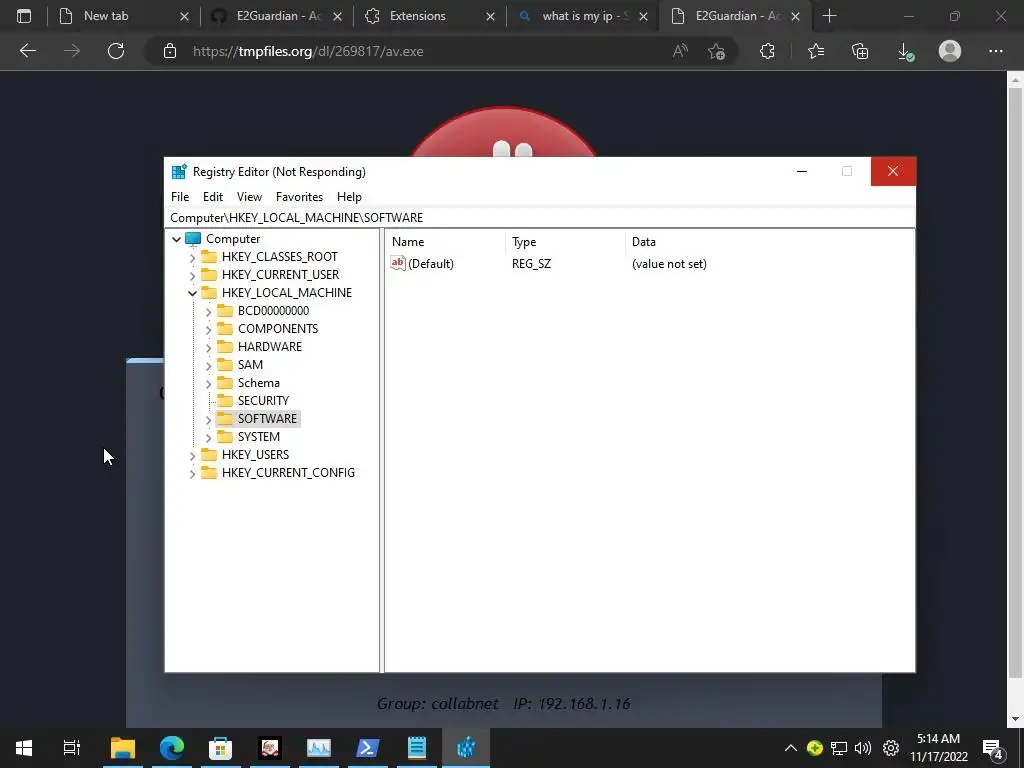Expand the SOFTWARE key arrow

[x=208, y=419]
